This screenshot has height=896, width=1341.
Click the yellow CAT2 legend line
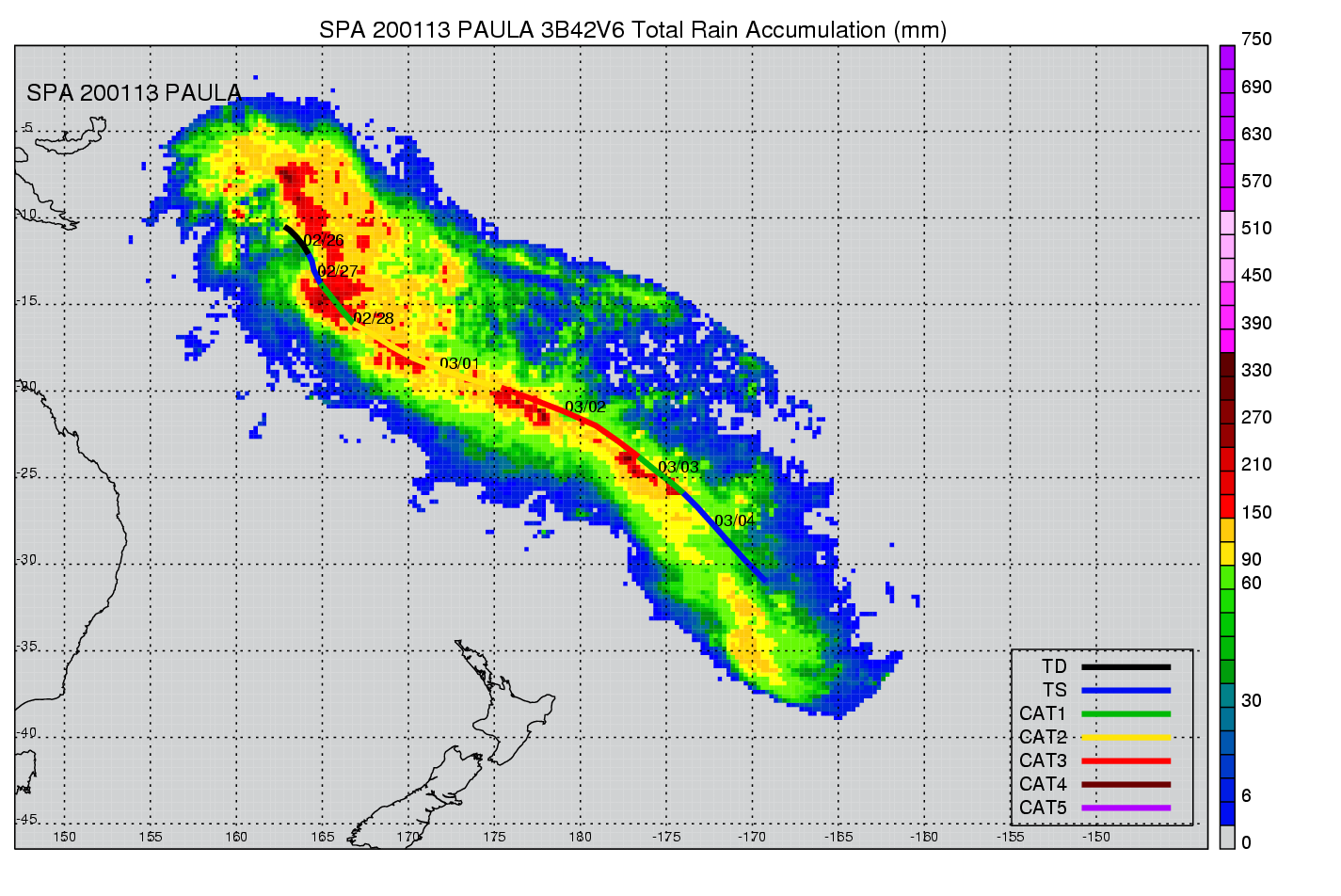pyautogui.click(x=1125, y=738)
